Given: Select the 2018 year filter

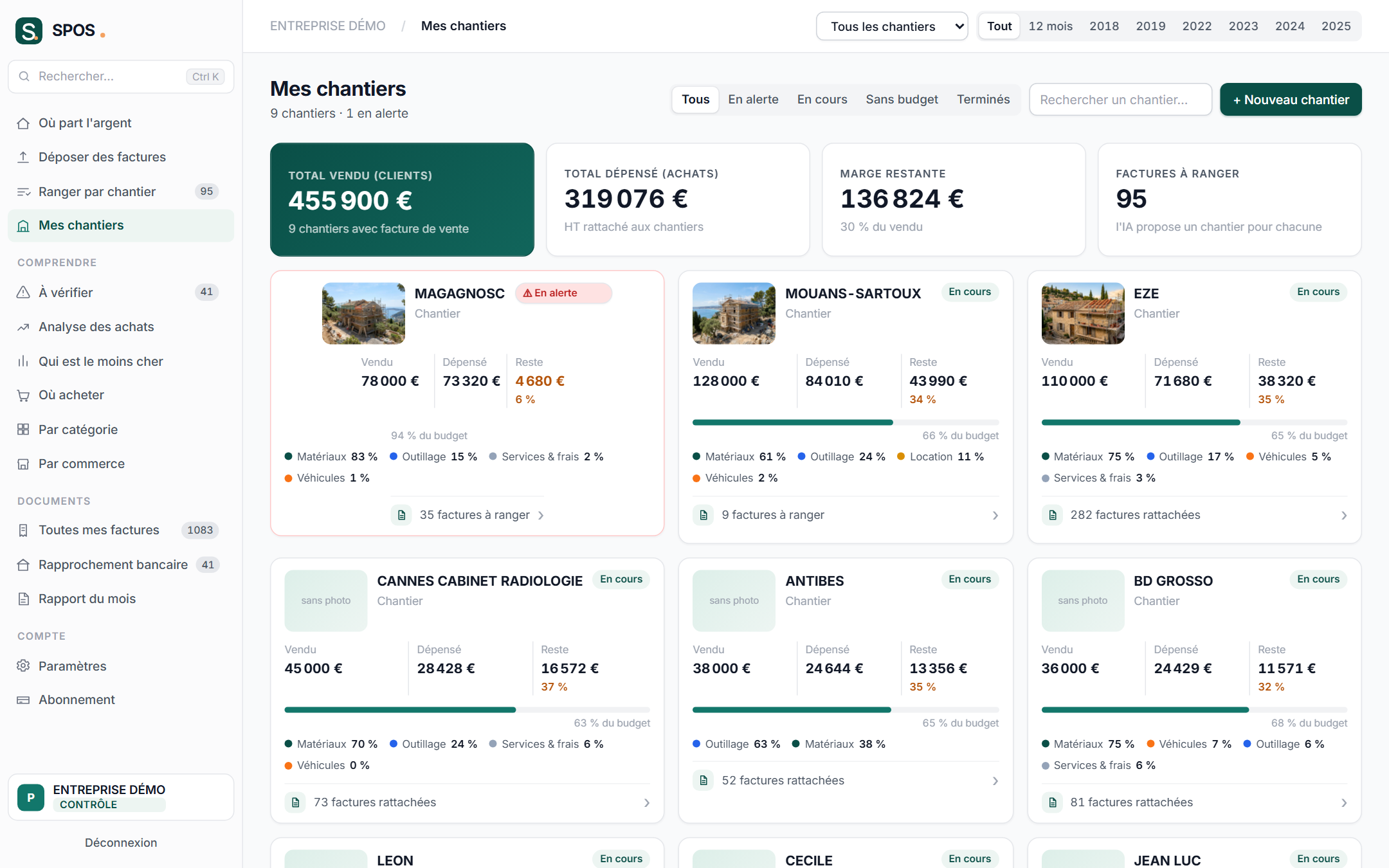Looking at the screenshot, I should (1104, 26).
